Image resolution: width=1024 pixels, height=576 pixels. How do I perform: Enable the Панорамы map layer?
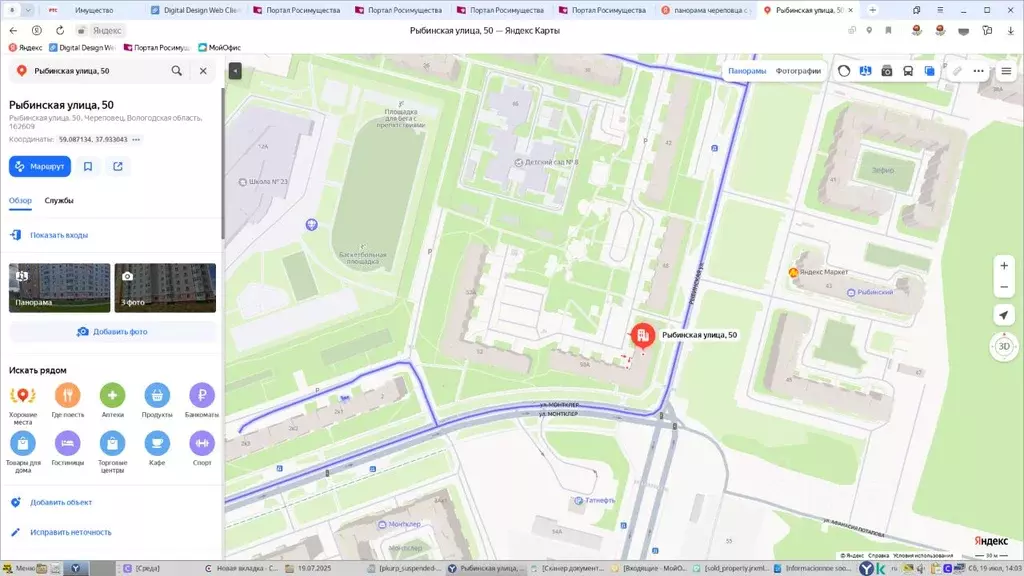click(x=747, y=71)
